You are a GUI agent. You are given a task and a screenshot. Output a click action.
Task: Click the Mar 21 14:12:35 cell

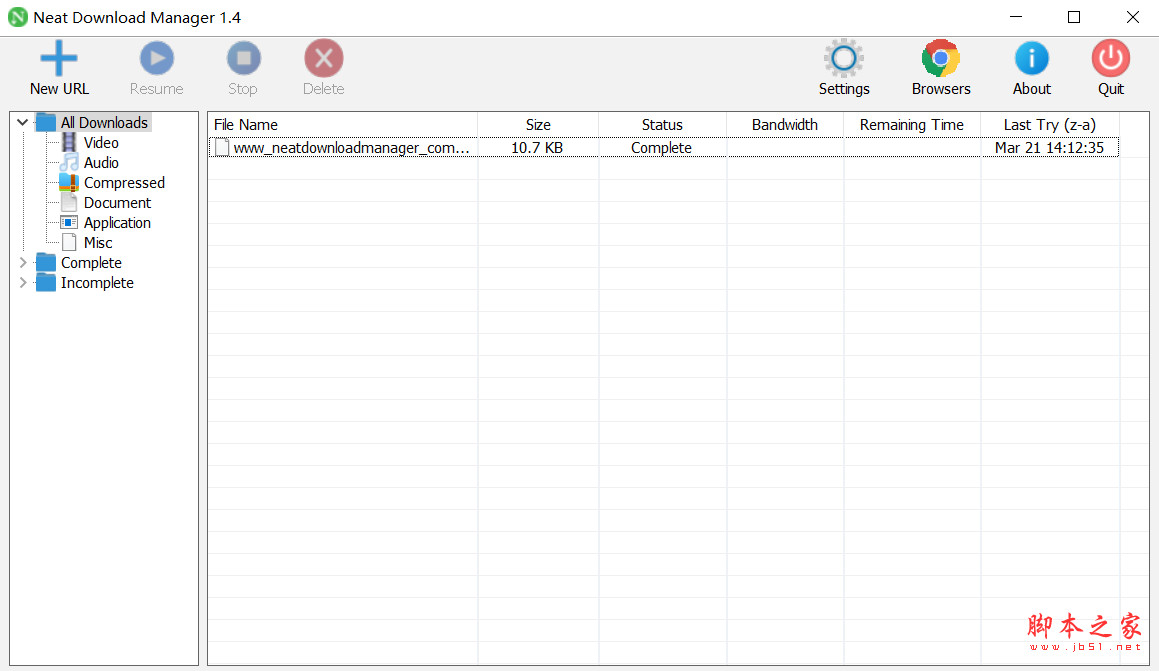pyautogui.click(x=1049, y=148)
